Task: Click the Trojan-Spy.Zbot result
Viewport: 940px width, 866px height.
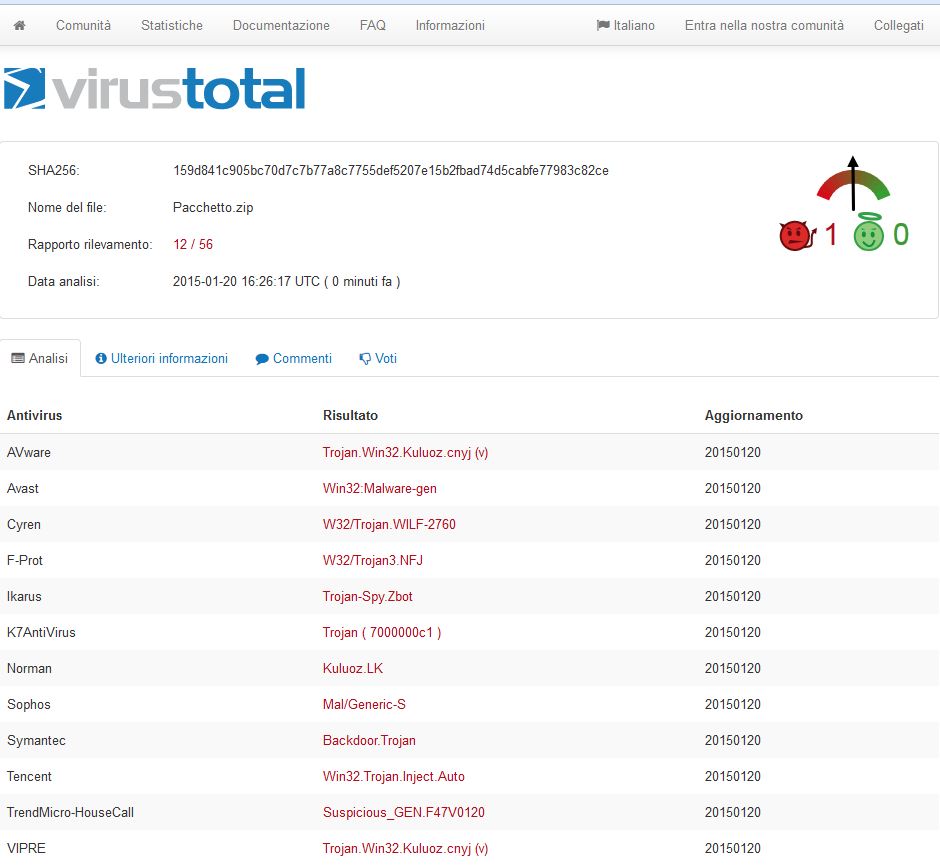Action: click(367, 596)
